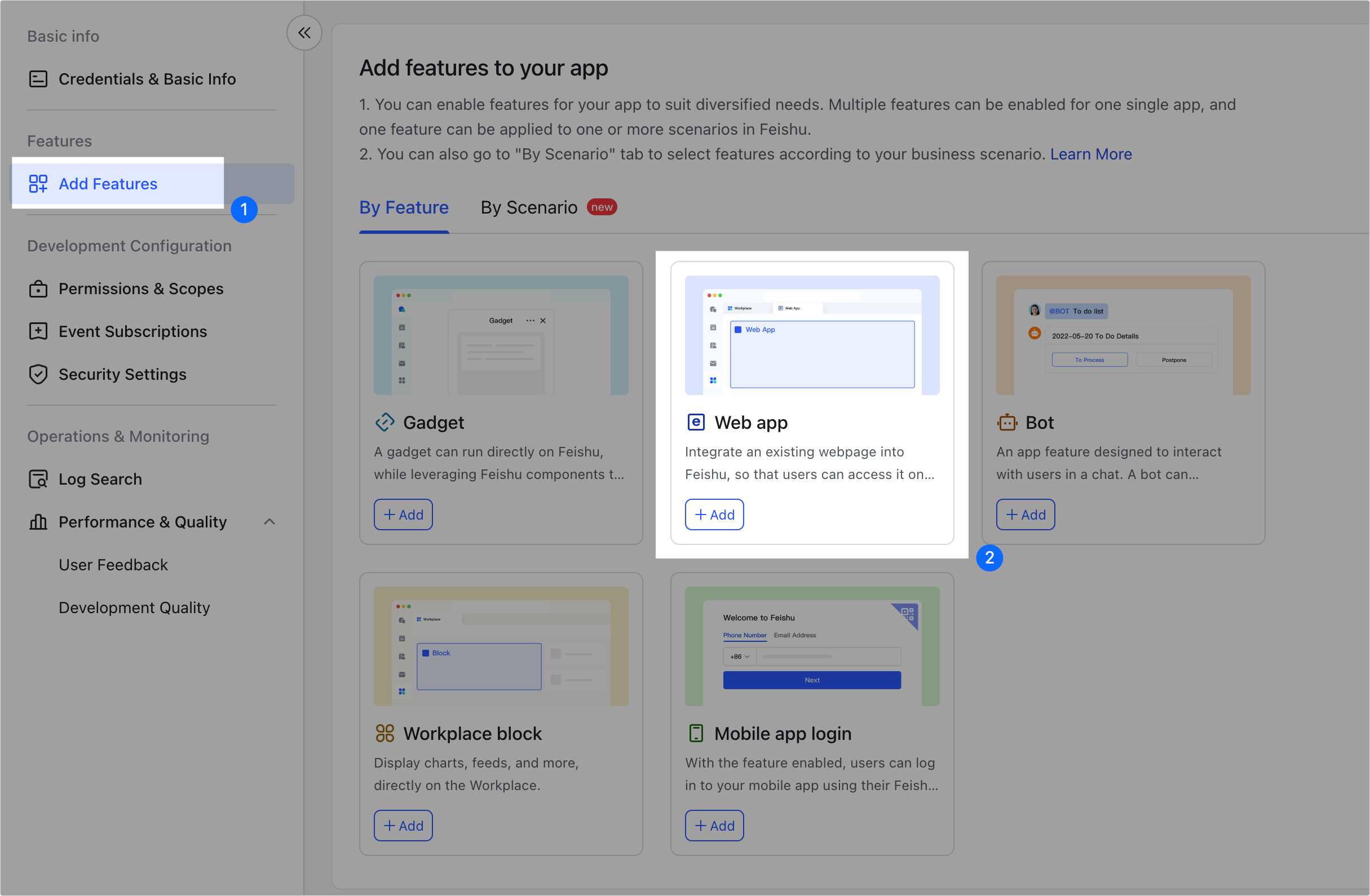Image resolution: width=1370 pixels, height=896 pixels.
Task: Switch to the By Scenario tab
Action: coord(528,207)
